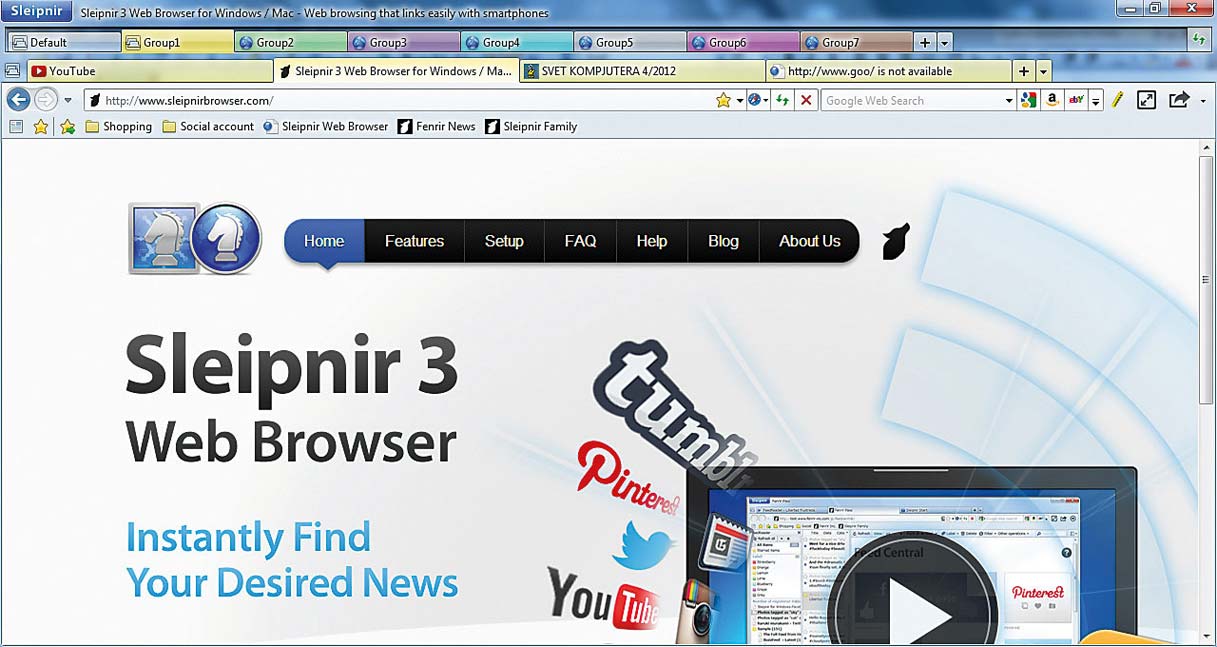This screenshot has width=1217, height=647.
Task: Switch to the Group5 tab group
Action: coord(629,43)
